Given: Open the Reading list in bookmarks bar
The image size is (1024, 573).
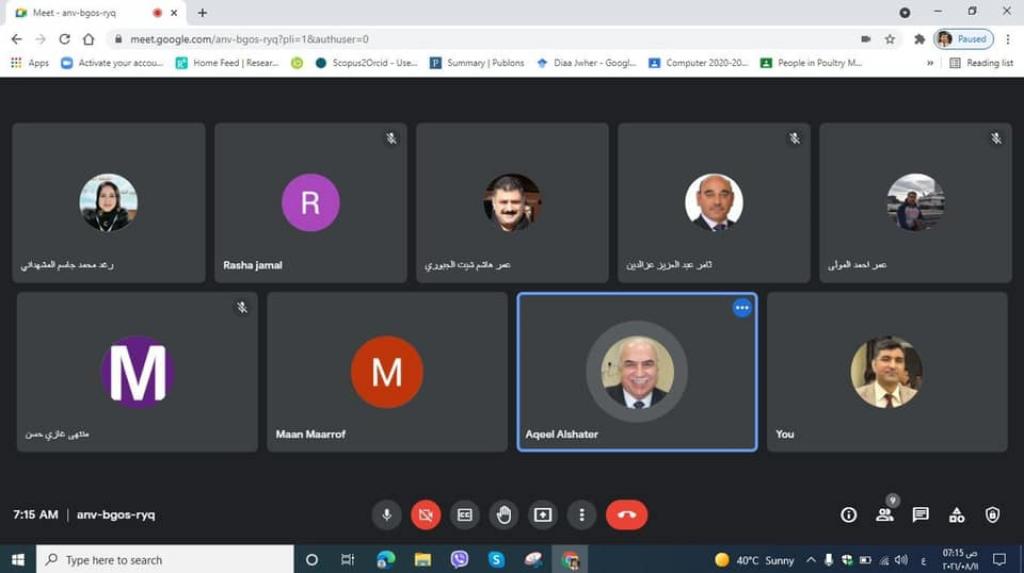Looking at the screenshot, I should [980, 62].
